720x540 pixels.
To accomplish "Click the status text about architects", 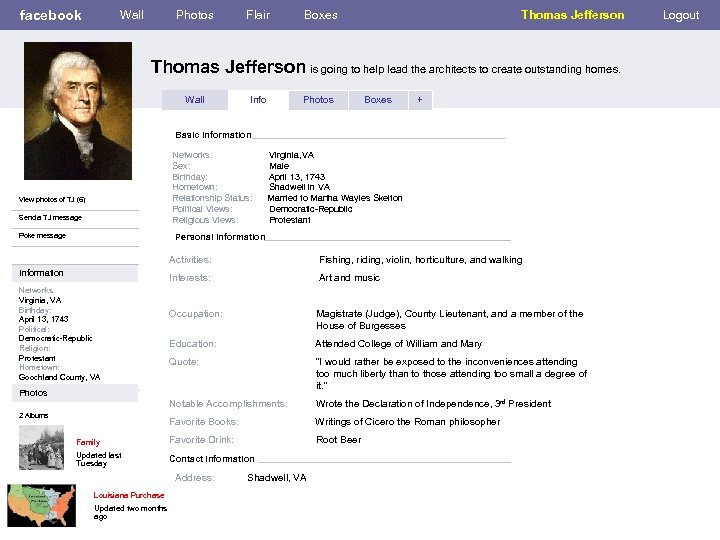I will pos(465,69).
